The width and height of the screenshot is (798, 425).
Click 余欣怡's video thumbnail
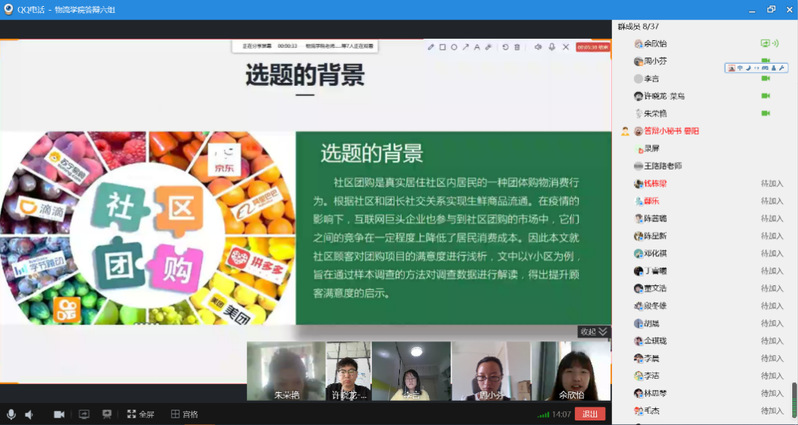click(x=571, y=370)
